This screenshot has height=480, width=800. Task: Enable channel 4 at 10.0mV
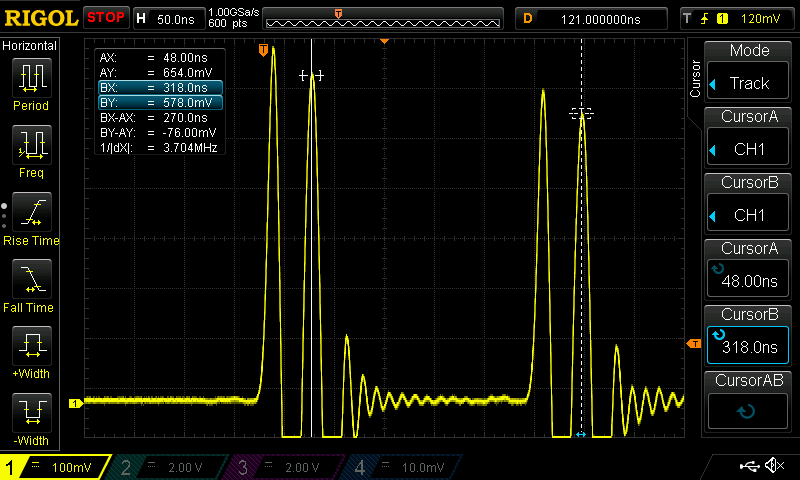coord(404,467)
